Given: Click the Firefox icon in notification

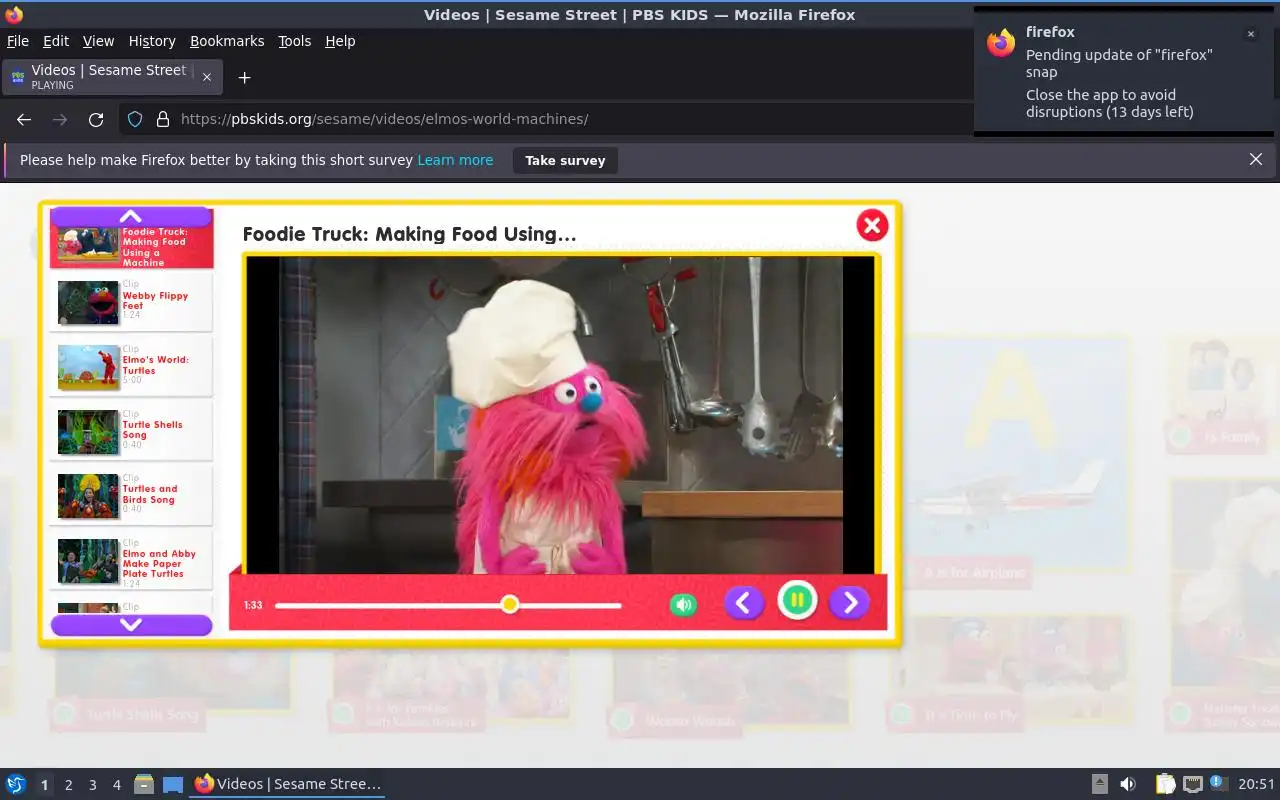Looking at the screenshot, I should tap(1001, 43).
